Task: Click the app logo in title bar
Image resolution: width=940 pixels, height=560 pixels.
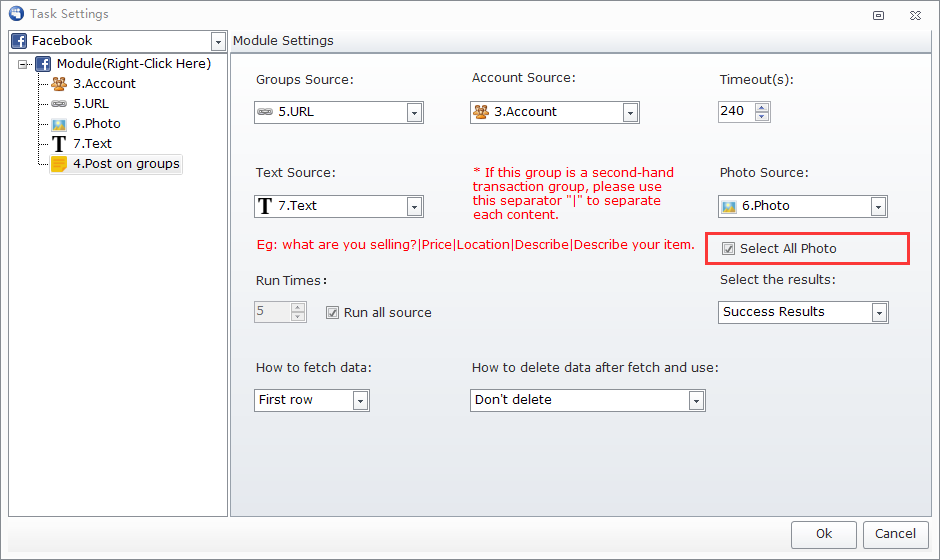Action: click(15, 14)
